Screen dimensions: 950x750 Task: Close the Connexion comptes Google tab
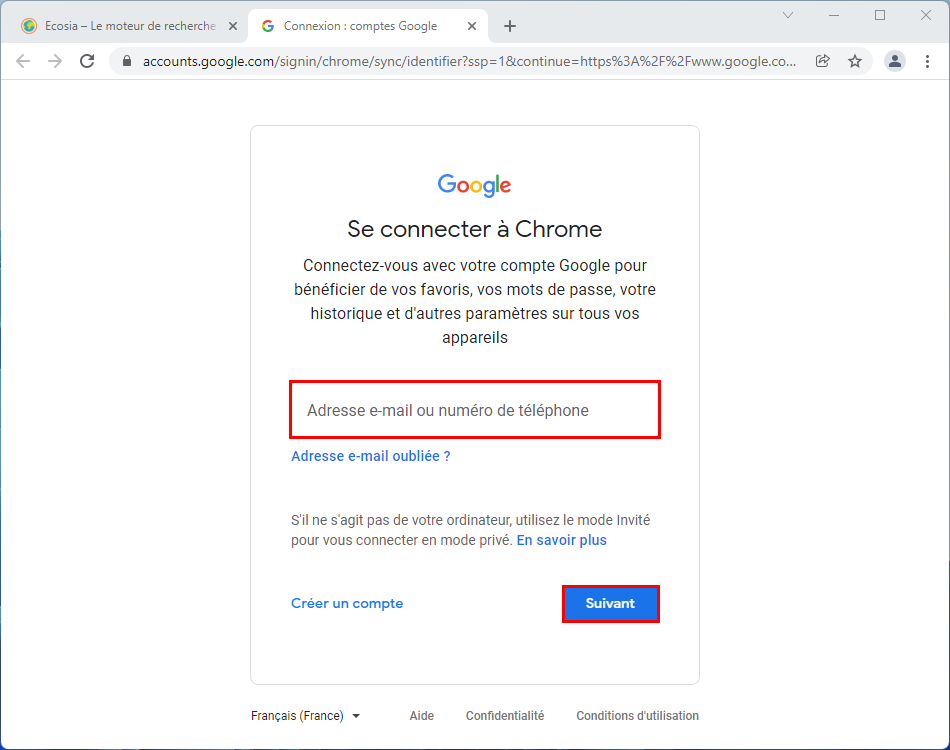point(472,26)
